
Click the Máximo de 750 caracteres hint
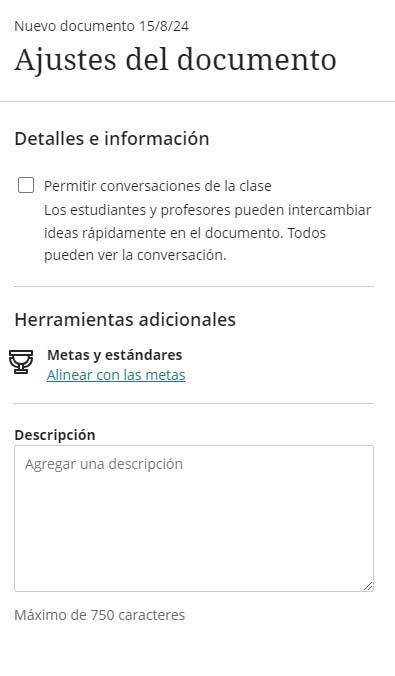tap(100, 615)
